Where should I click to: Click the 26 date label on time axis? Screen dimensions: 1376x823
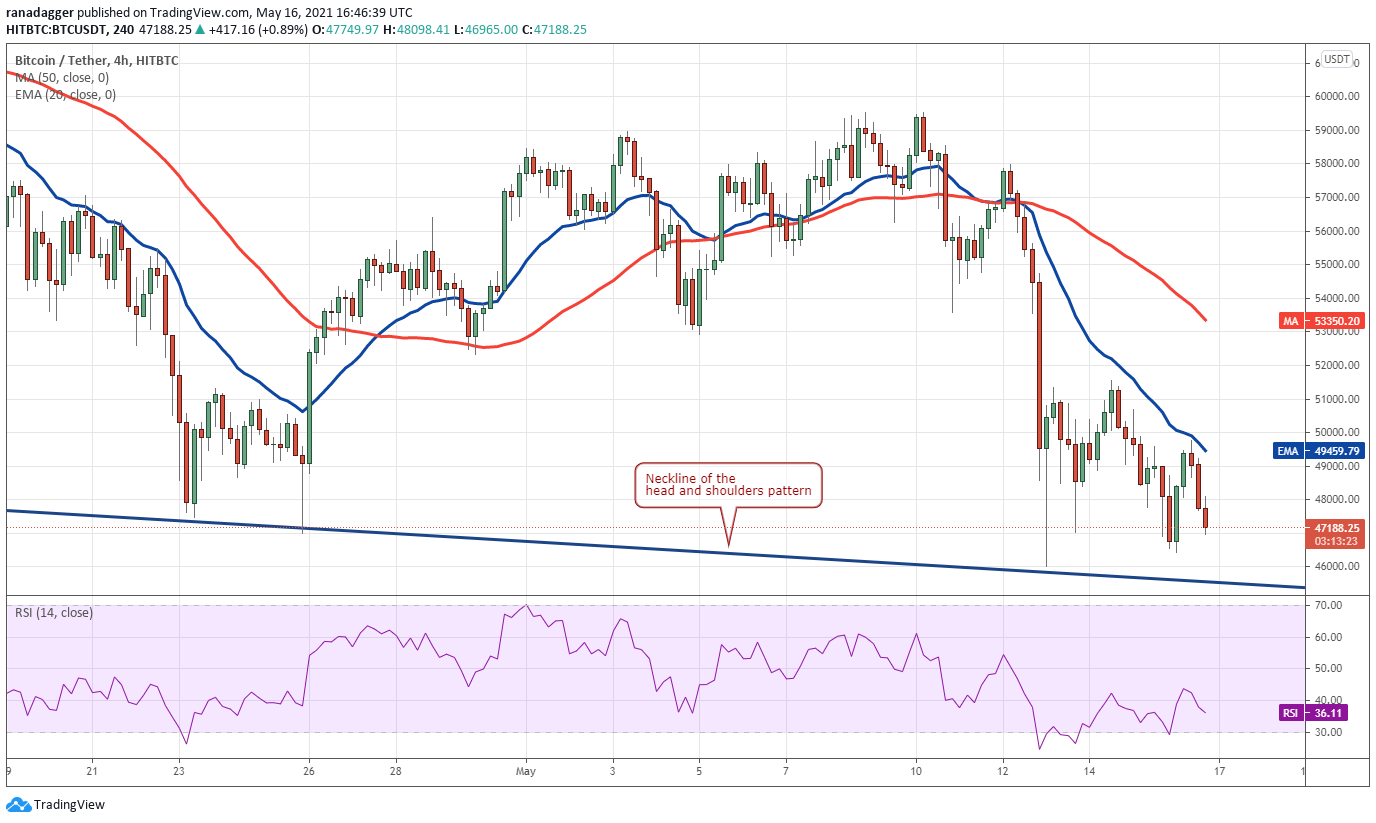pyautogui.click(x=309, y=771)
